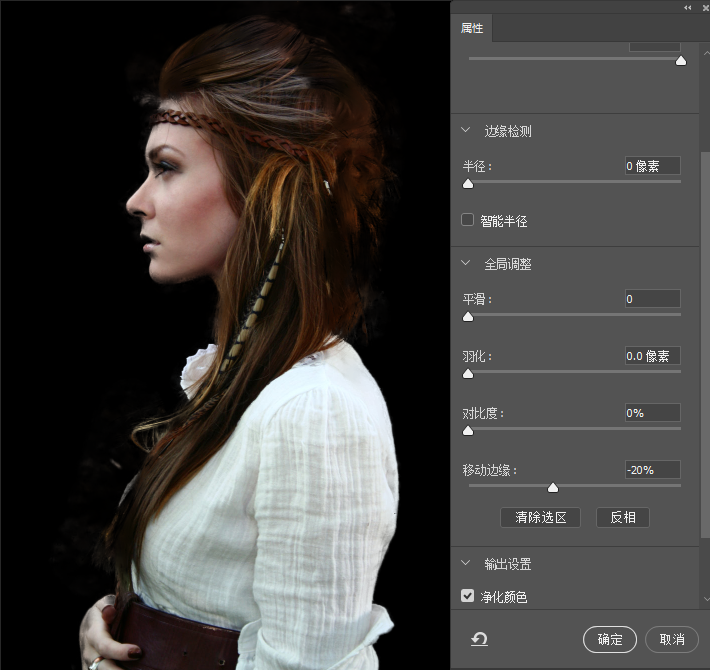Collapse the 边缘检测 section
The width and height of the screenshot is (710, 670).
pos(466,130)
